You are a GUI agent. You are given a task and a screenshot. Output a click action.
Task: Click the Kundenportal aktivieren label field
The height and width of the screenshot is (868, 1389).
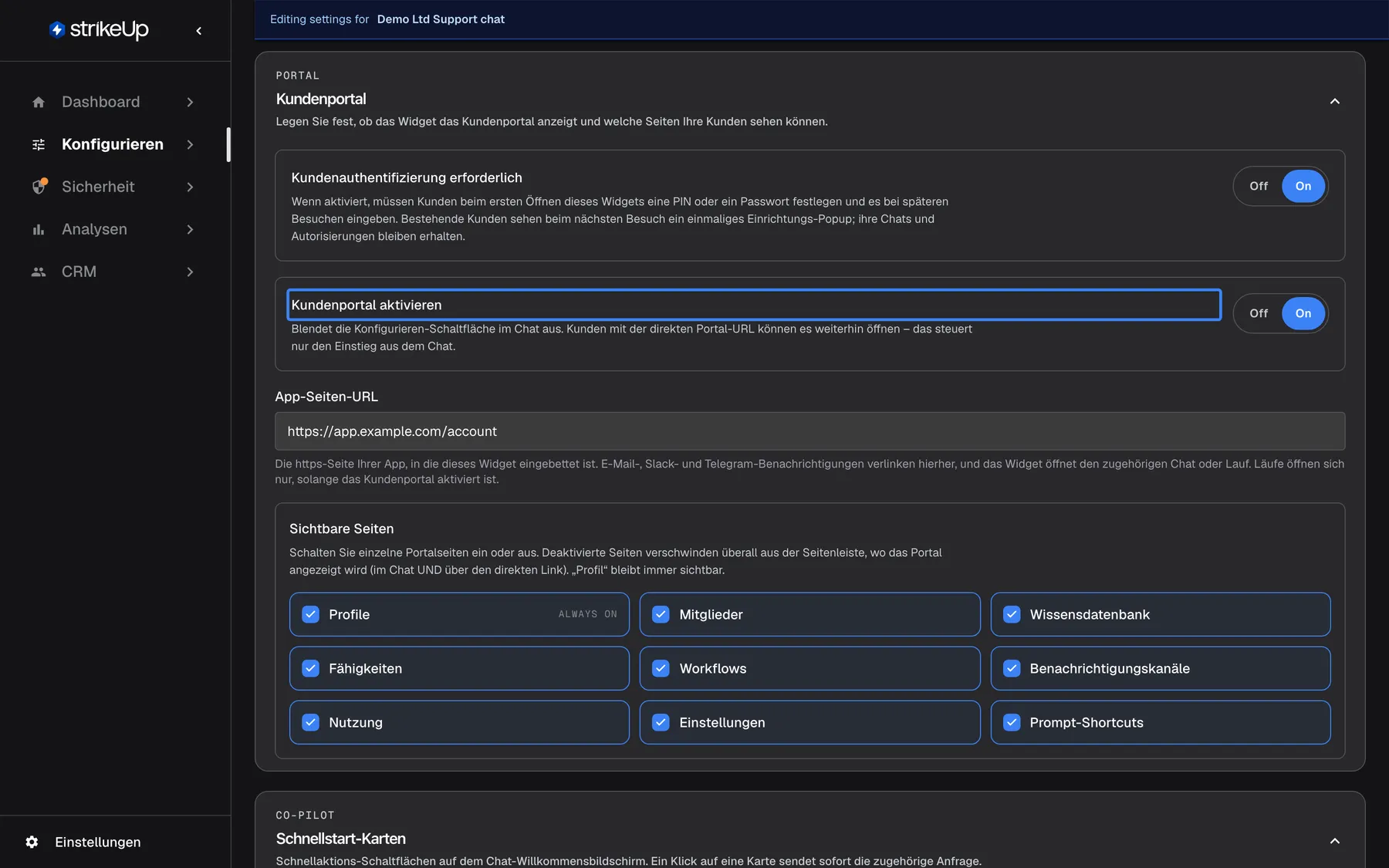(754, 305)
